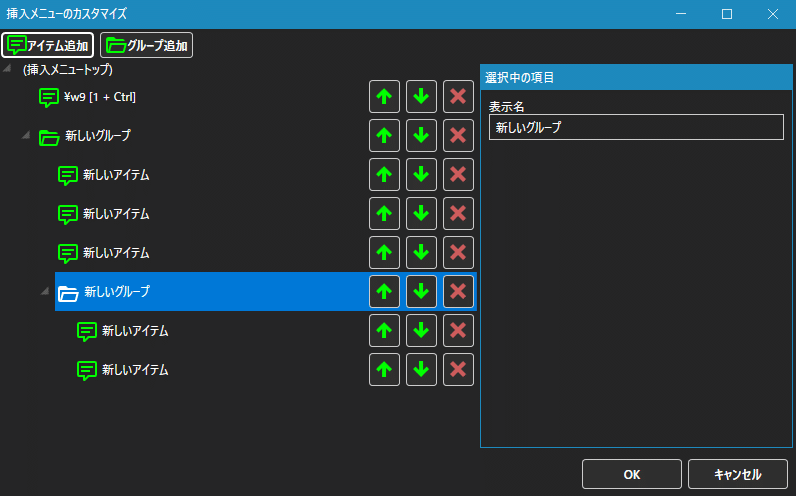Close the 挿入メニューのカスタマイズ dialog
The height and width of the screenshot is (496, 796).
point(773,14)
